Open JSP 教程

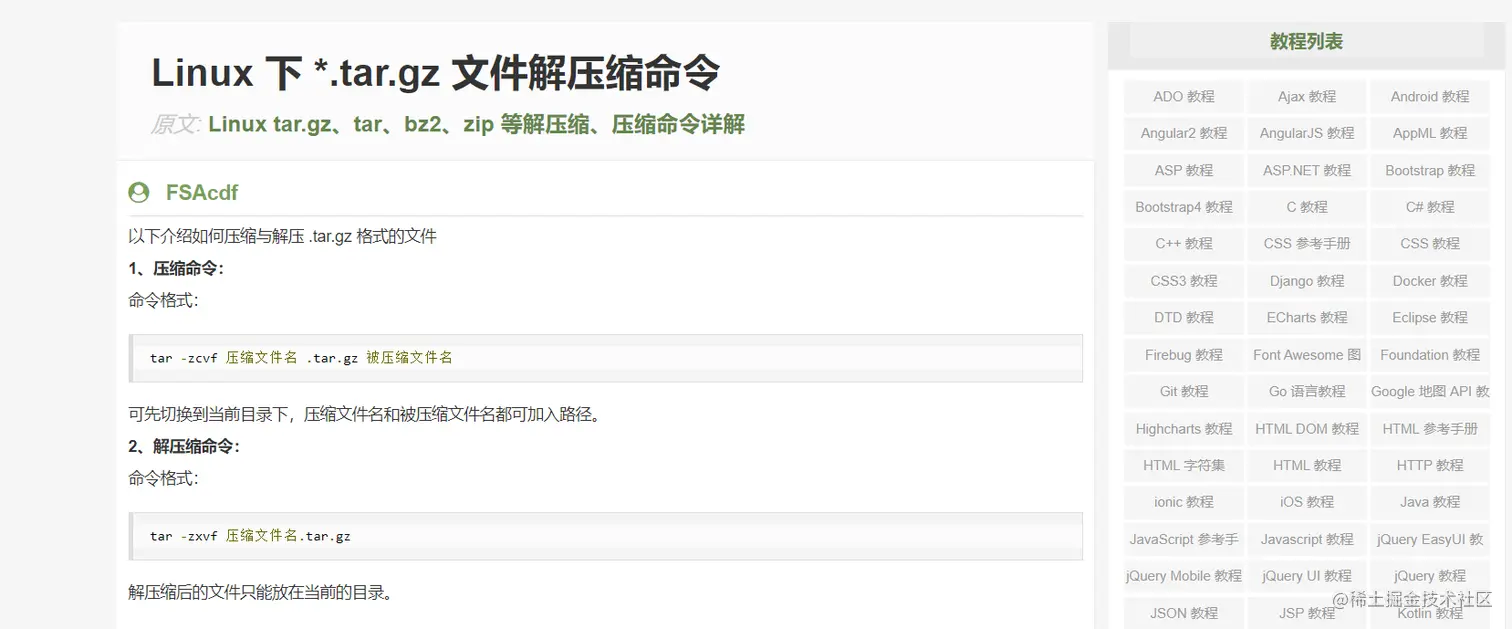click(x=1307, y=613)
